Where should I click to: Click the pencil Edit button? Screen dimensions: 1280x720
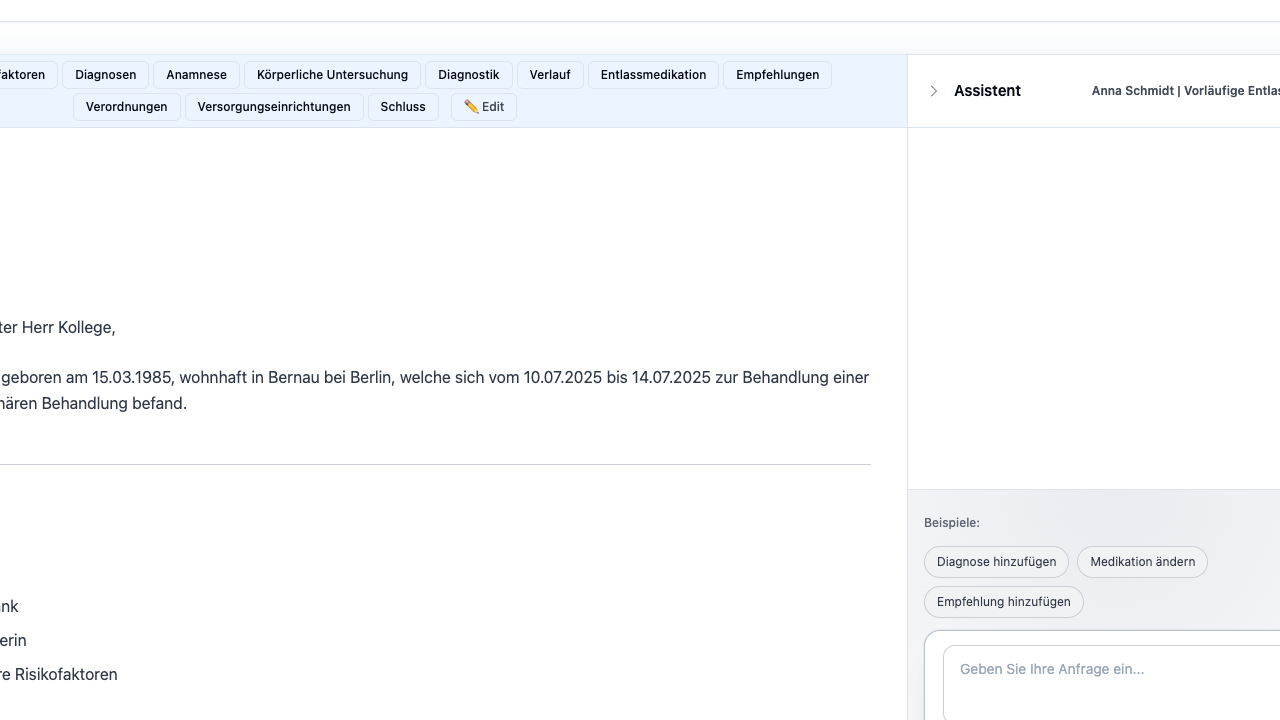click(484, 107)
